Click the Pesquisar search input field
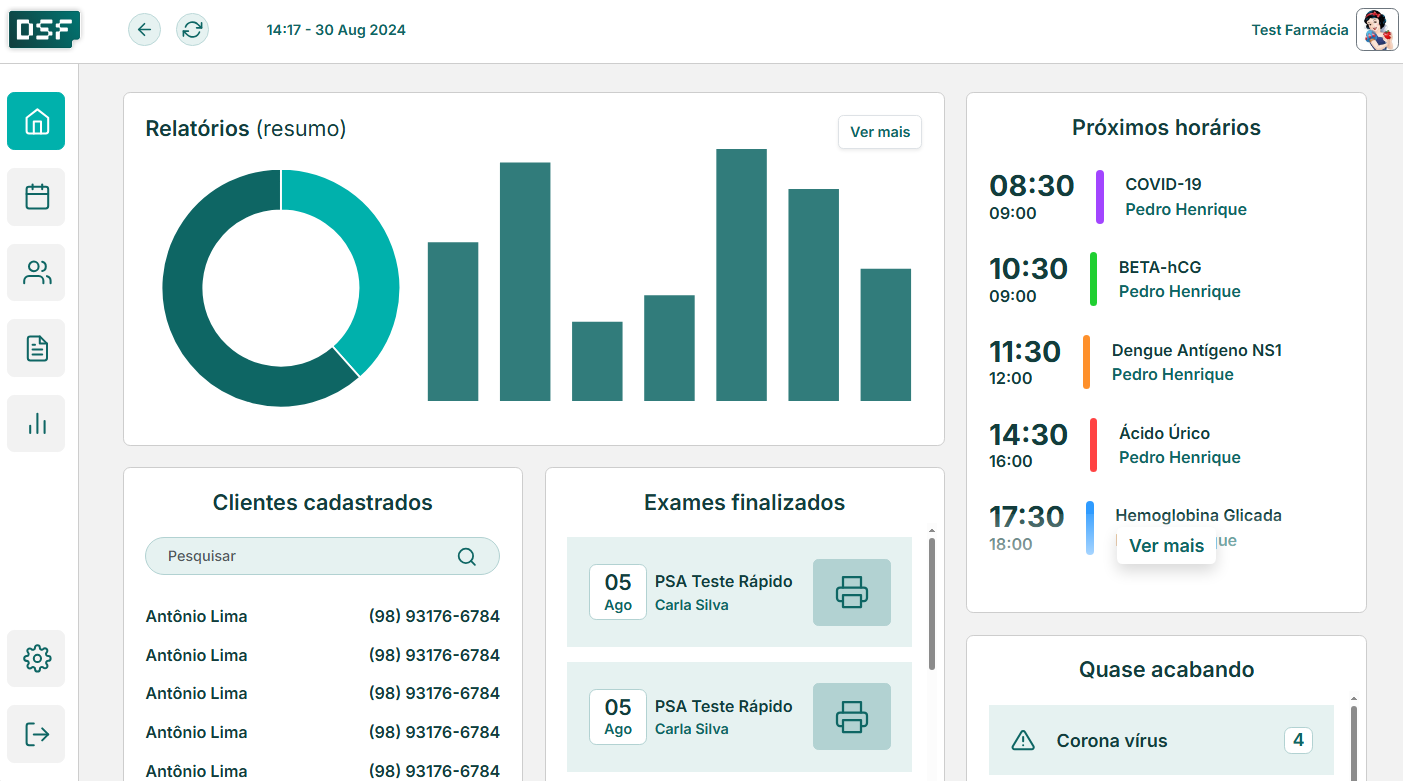Viewport: 1403px width, 781px height. [x=300, y=556]
